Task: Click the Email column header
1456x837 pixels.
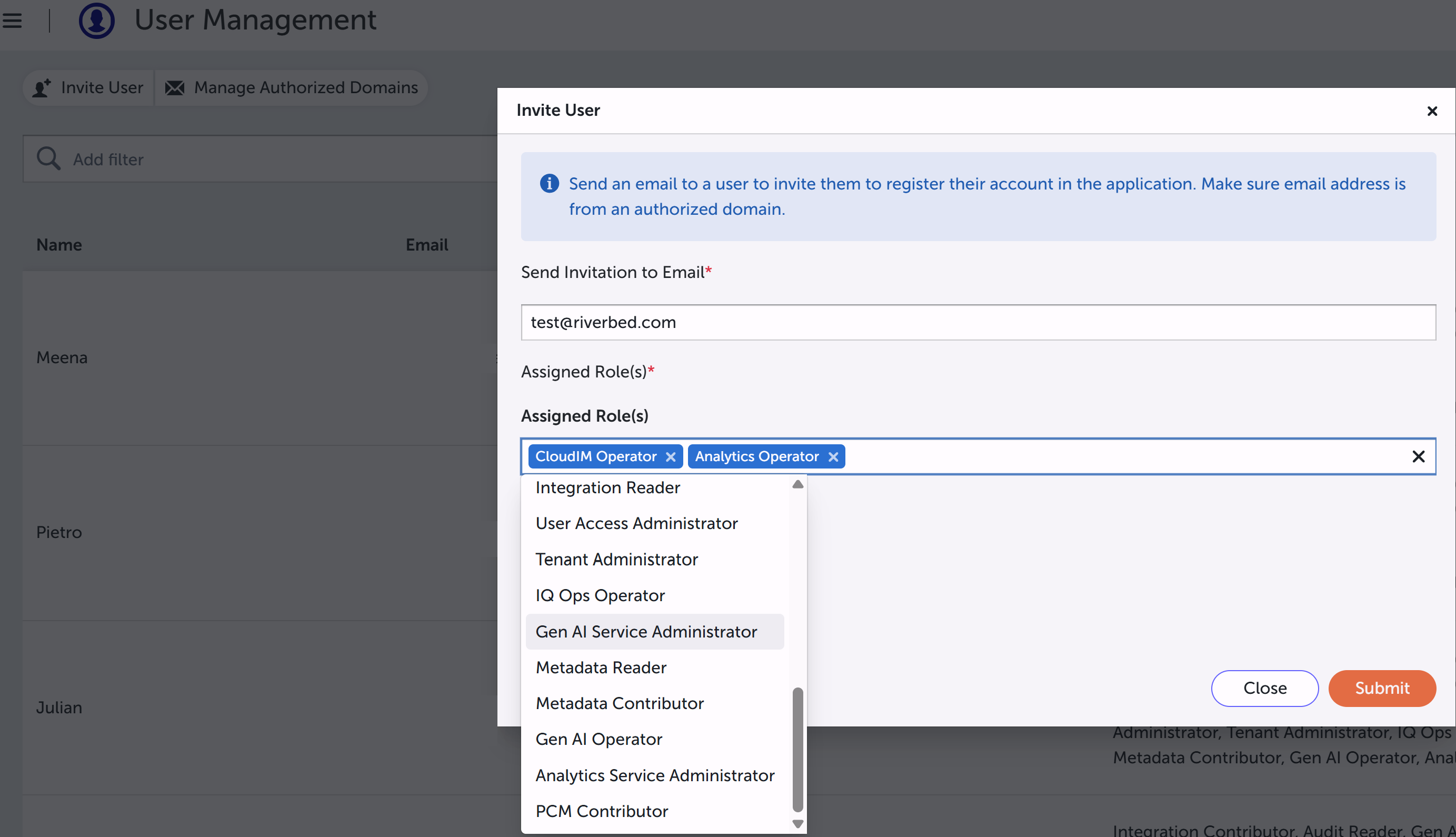Action: coord(426,245)
